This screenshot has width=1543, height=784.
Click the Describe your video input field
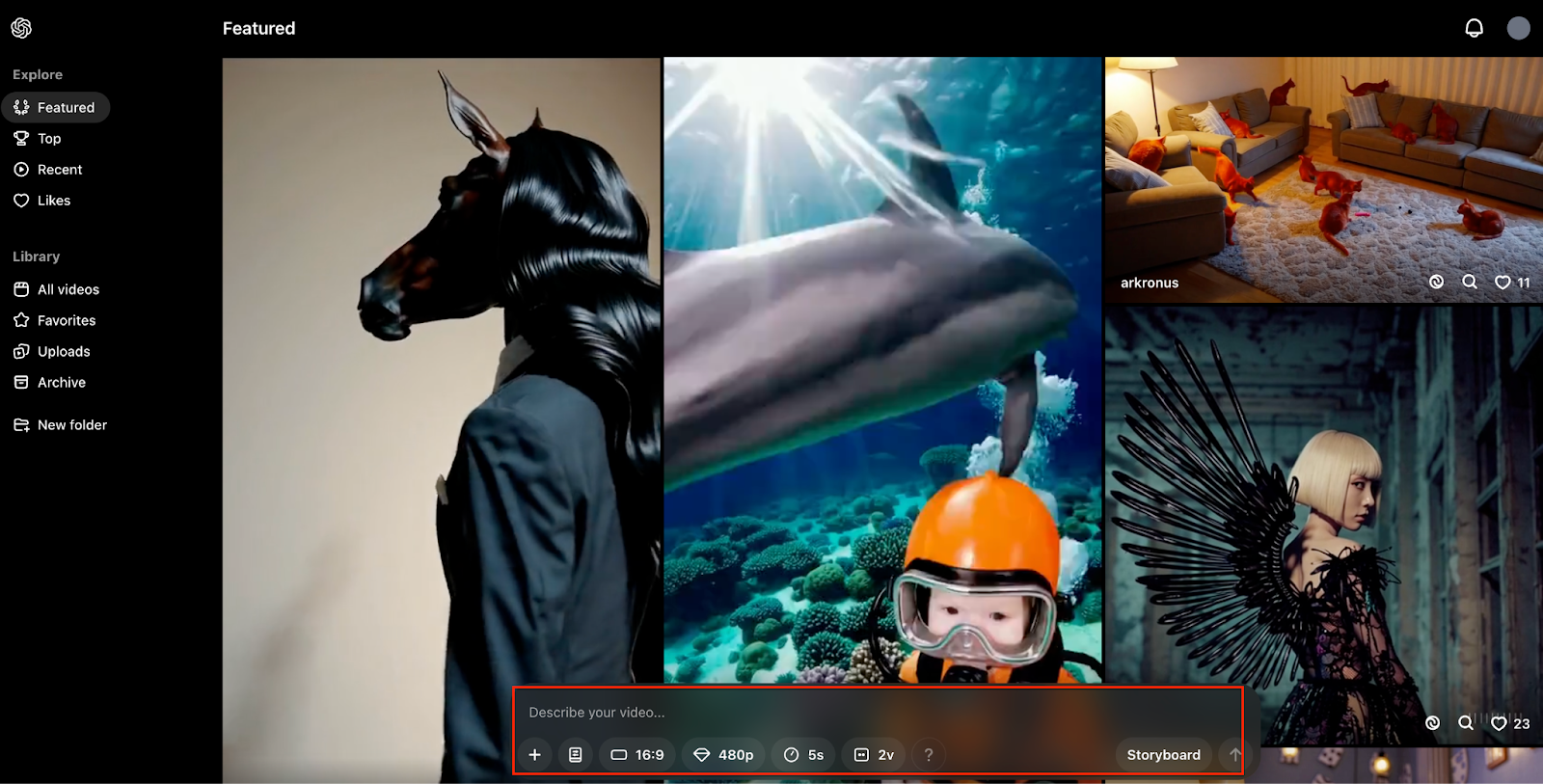click(868, 713)
